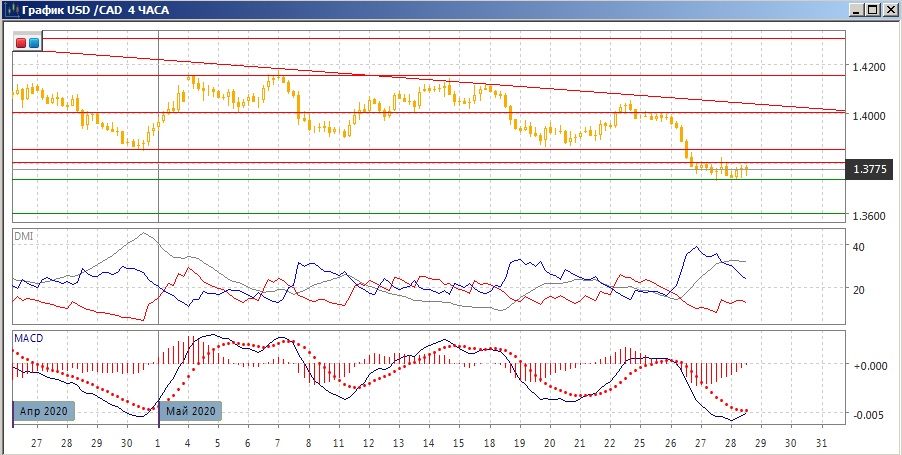Select the DMI indicator label
The image size is (902, 455).
tap(21, 236)
